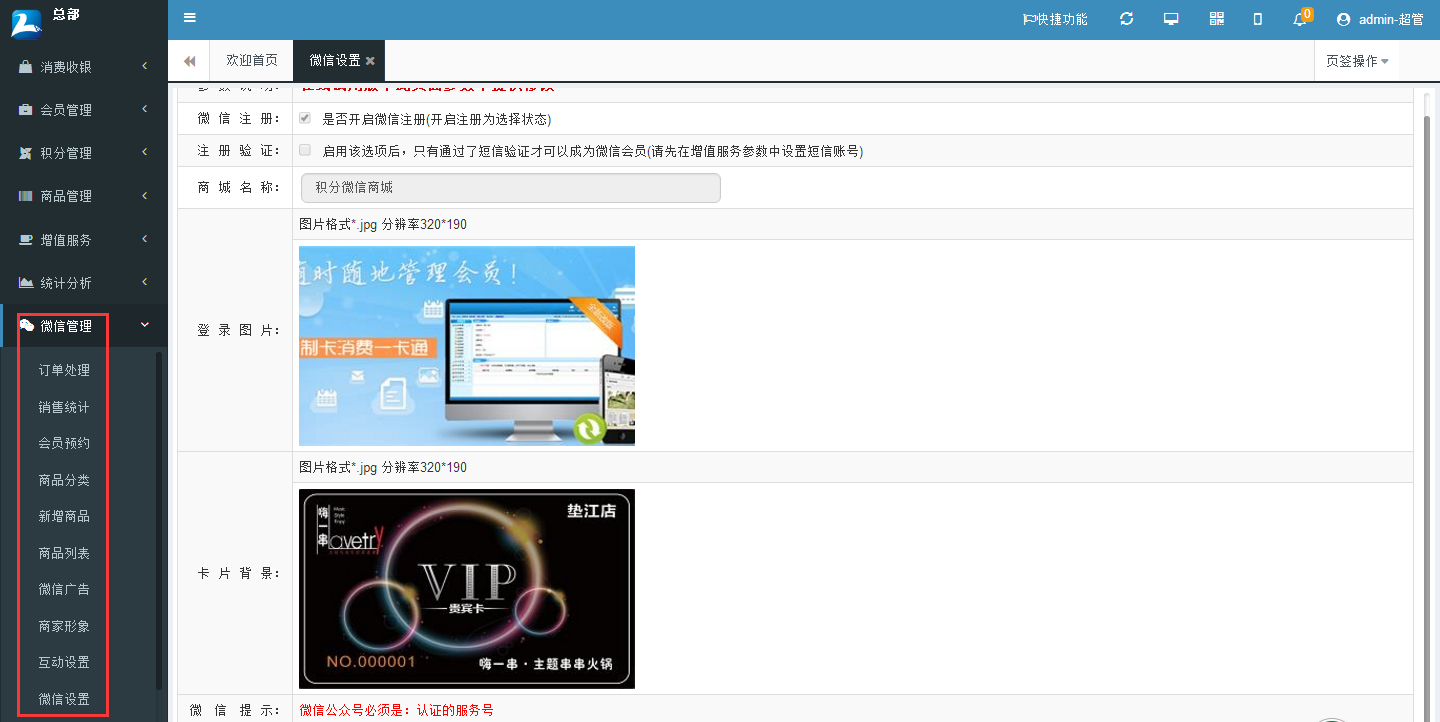Enable the 注册验证 SMS checkbox

[x=305, y=150]
